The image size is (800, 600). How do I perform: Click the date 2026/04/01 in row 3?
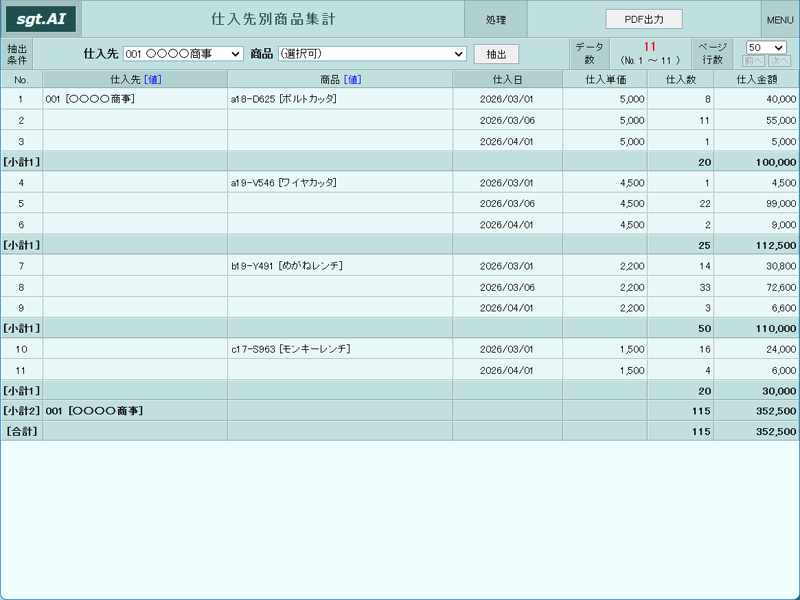pos(507,141)
